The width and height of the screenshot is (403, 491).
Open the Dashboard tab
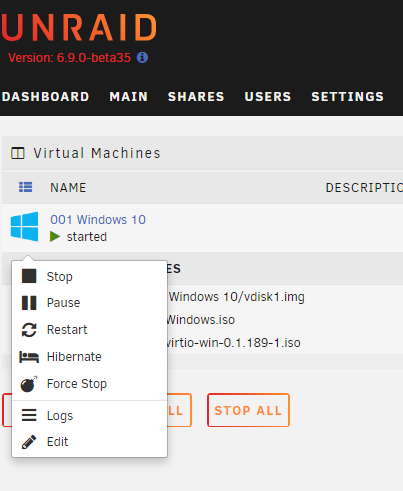45,97
